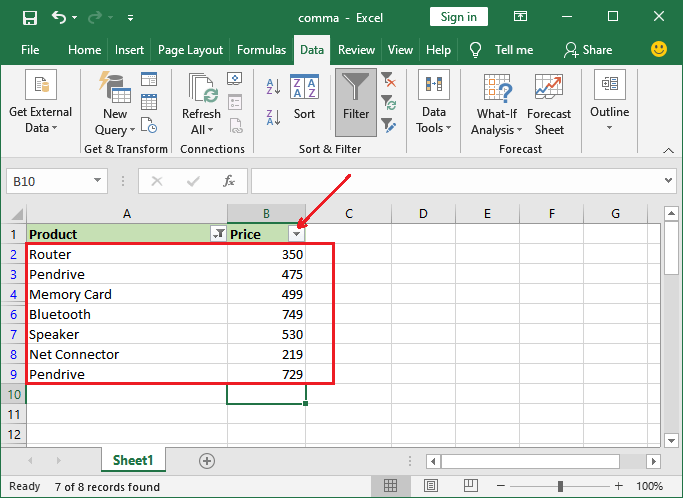Switch to Home tab

[85, 50]
